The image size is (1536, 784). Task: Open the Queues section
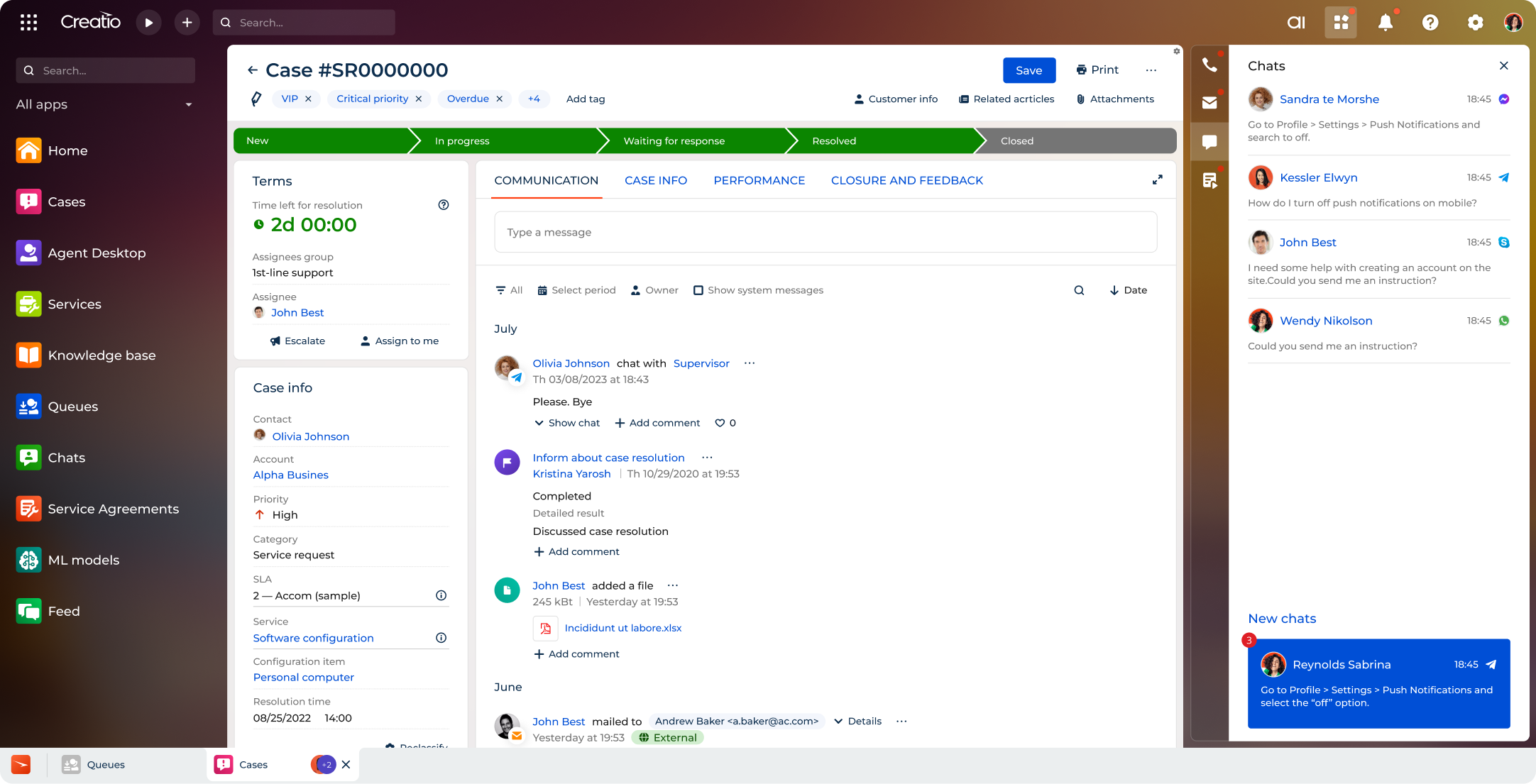click(x=72, y=406)
